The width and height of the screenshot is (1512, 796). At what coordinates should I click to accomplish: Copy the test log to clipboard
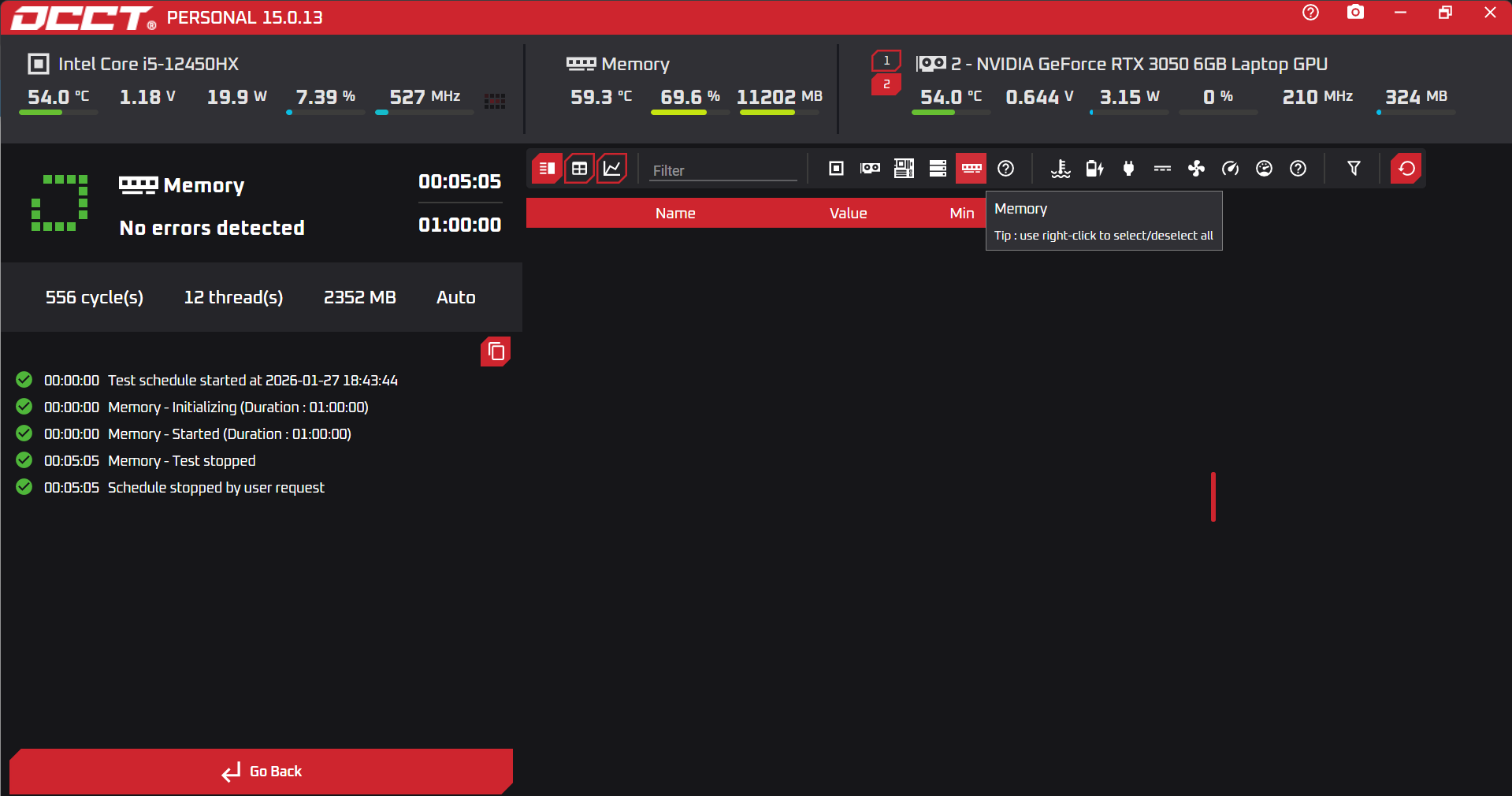pos(496,352)
